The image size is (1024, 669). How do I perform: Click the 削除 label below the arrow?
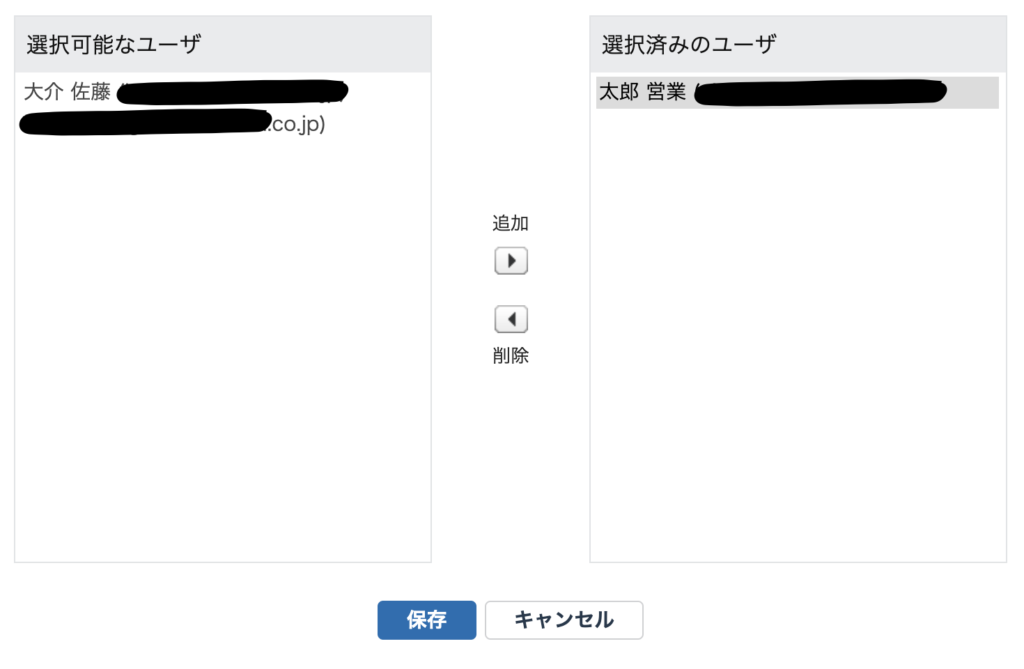coord(511,355)
